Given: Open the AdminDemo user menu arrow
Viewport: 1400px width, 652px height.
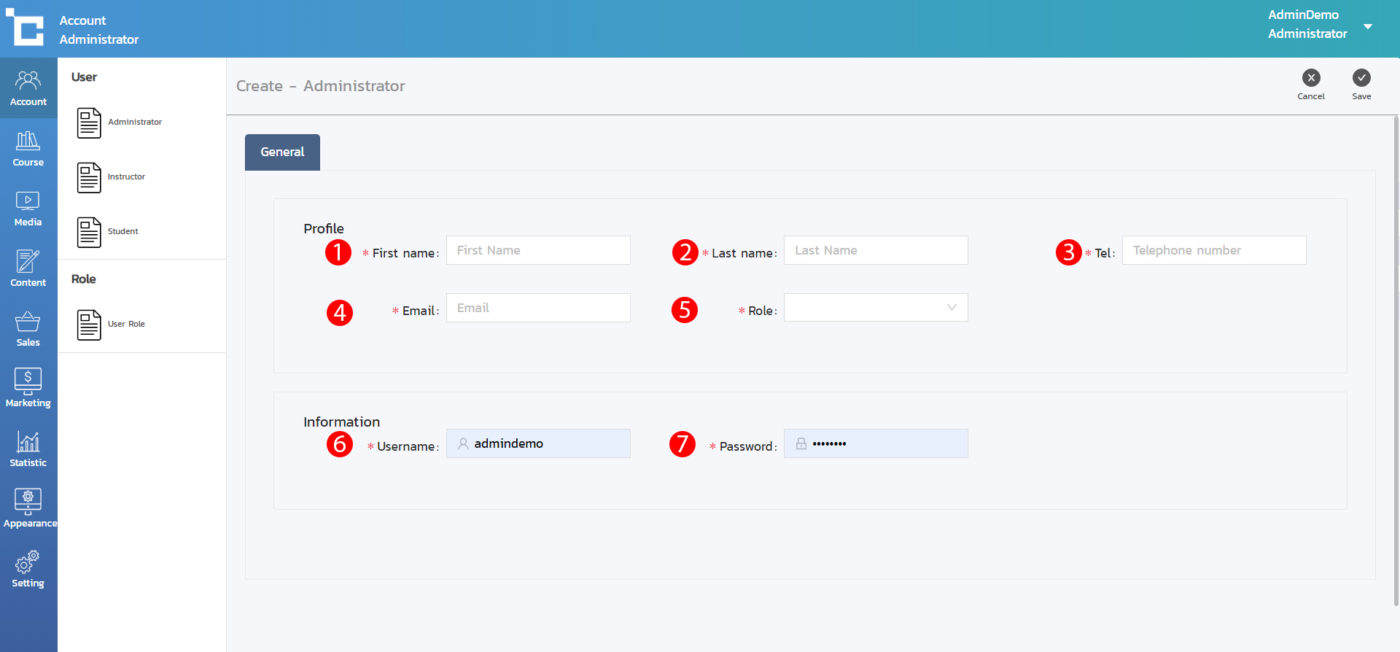Looking at the screenshot, I should (x=1367, y=26).
